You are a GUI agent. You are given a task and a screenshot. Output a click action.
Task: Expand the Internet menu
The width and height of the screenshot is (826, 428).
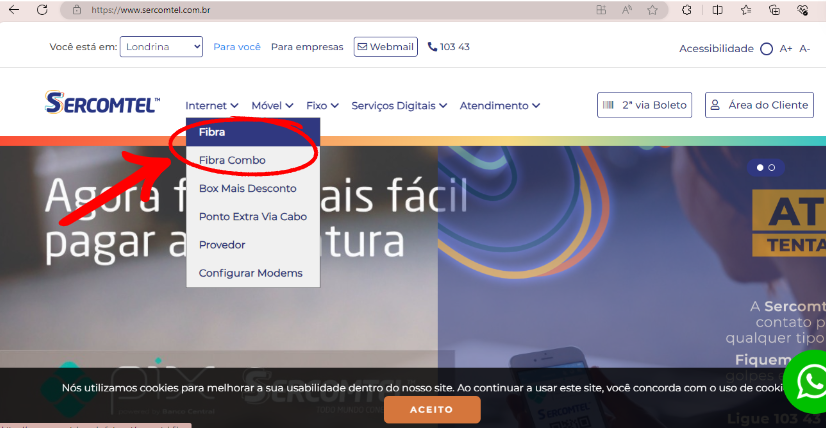pyautogui.click(x=212, y=105)
